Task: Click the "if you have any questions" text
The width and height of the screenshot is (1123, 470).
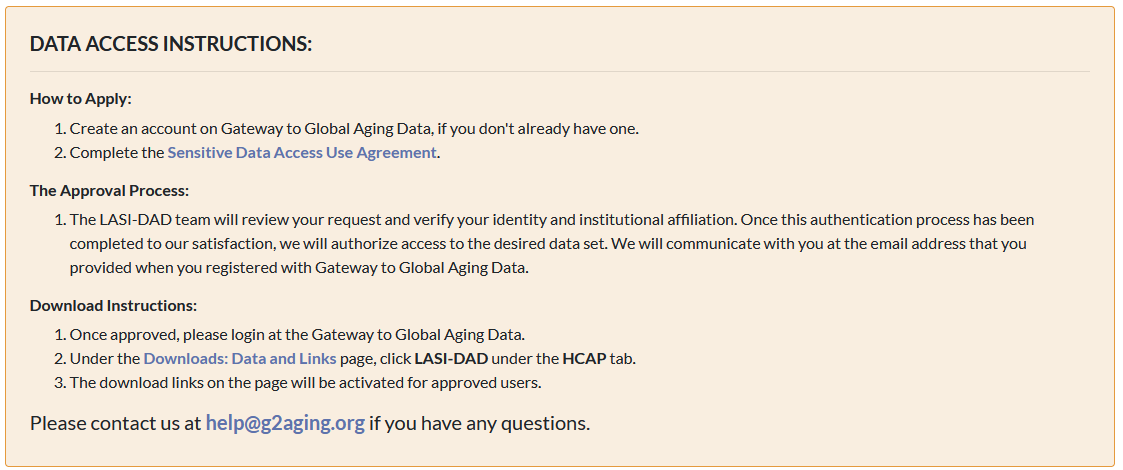Action: pos(480,423)
